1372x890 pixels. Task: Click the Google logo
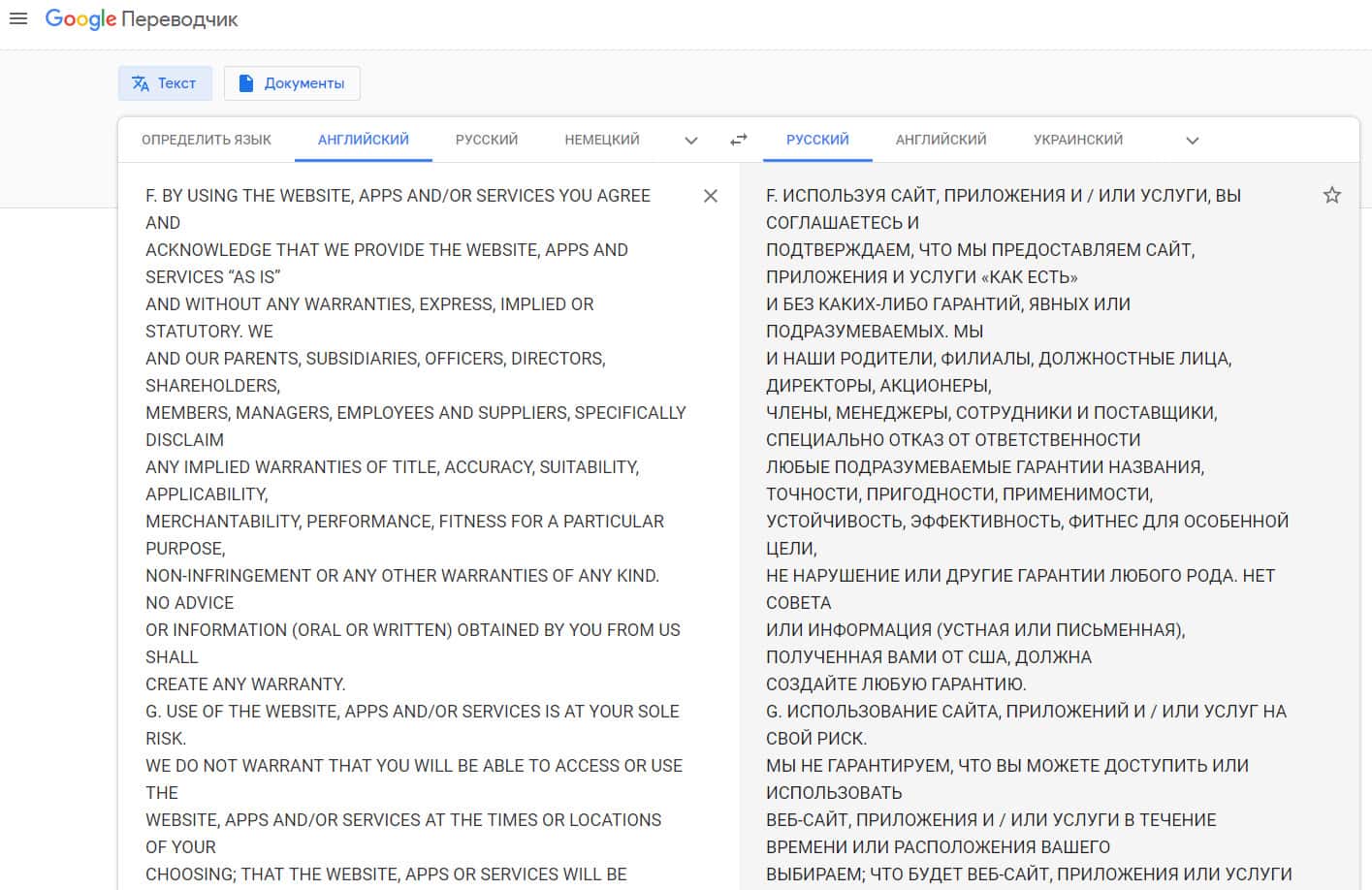coord(80,19)
